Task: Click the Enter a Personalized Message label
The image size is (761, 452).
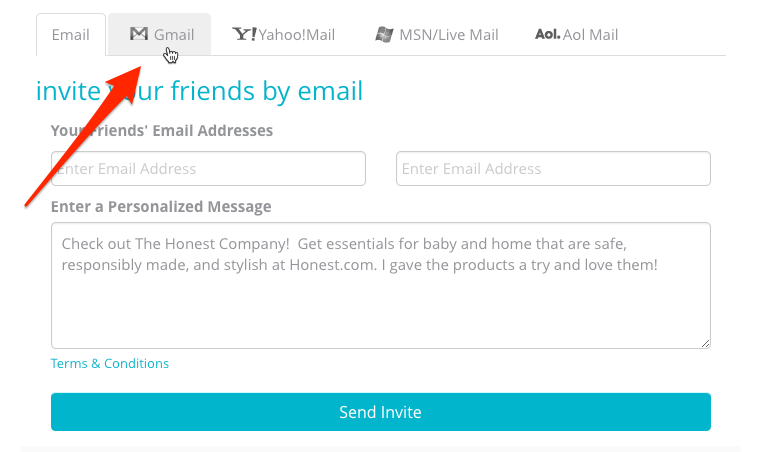Action: point(161,206)
